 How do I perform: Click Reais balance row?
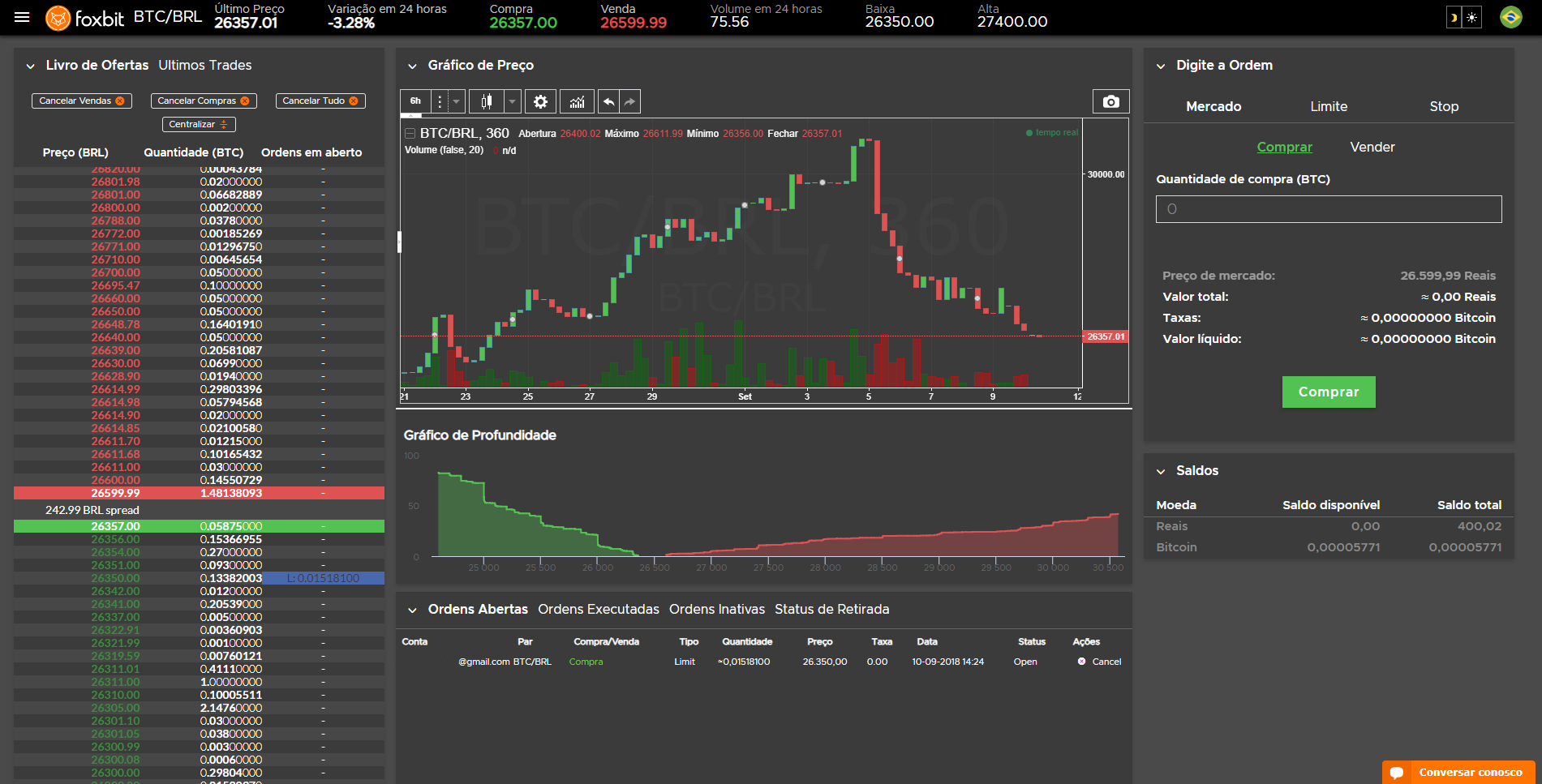click(1329, 526)
